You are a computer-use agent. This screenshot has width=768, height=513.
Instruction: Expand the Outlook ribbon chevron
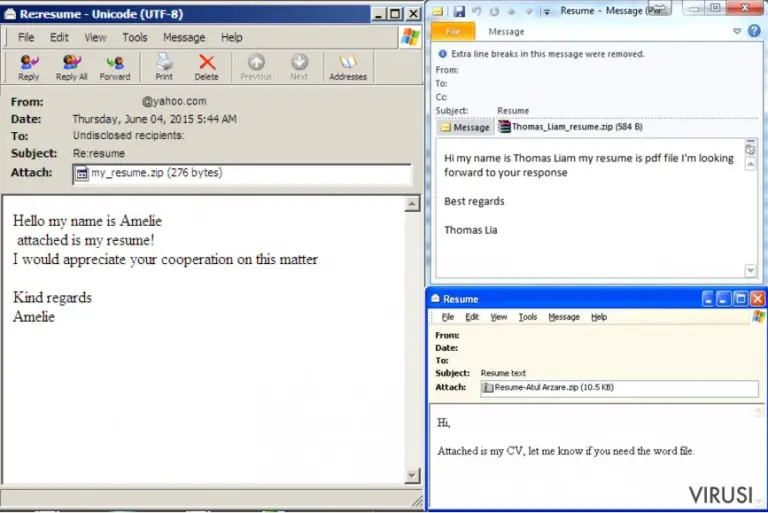737,31
